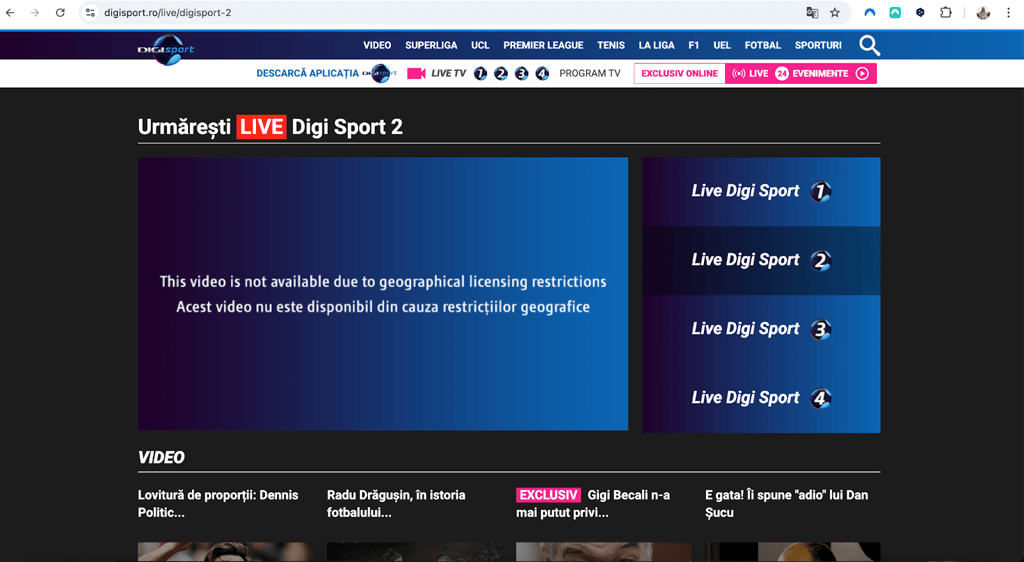Switch to channel 2 in Live TV bar
This screenshot has width=1024, height=562.
pyautogui.click(x=501, y=74)
